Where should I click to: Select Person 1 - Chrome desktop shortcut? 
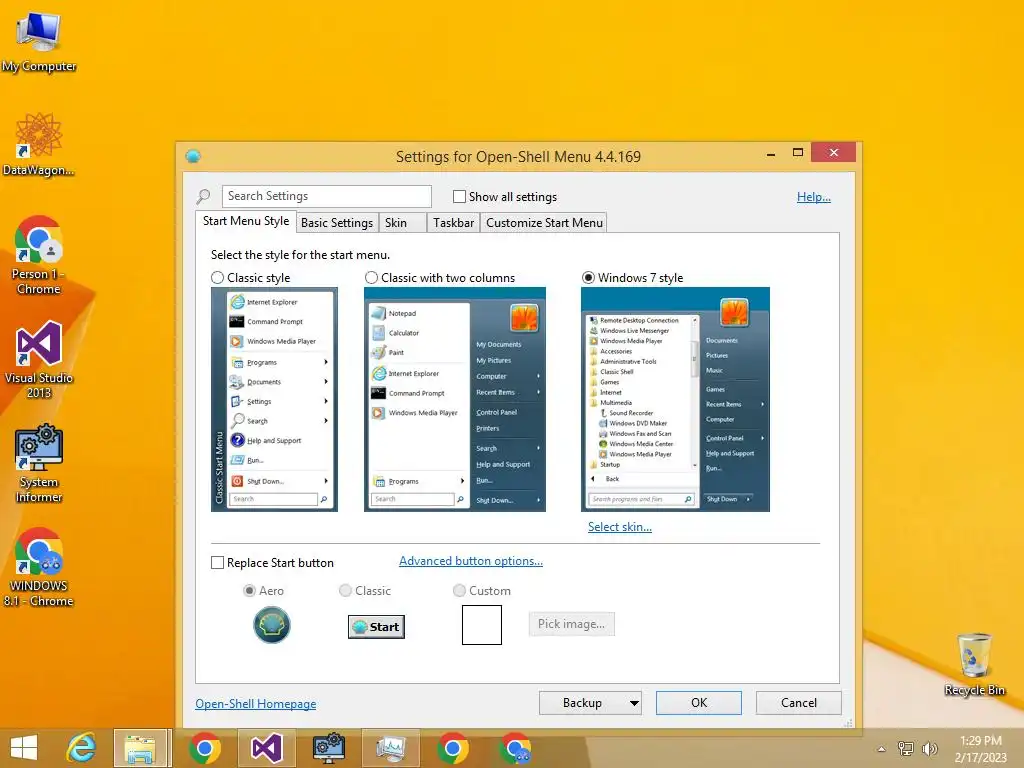pyautogui.click(x=39, y=255)
